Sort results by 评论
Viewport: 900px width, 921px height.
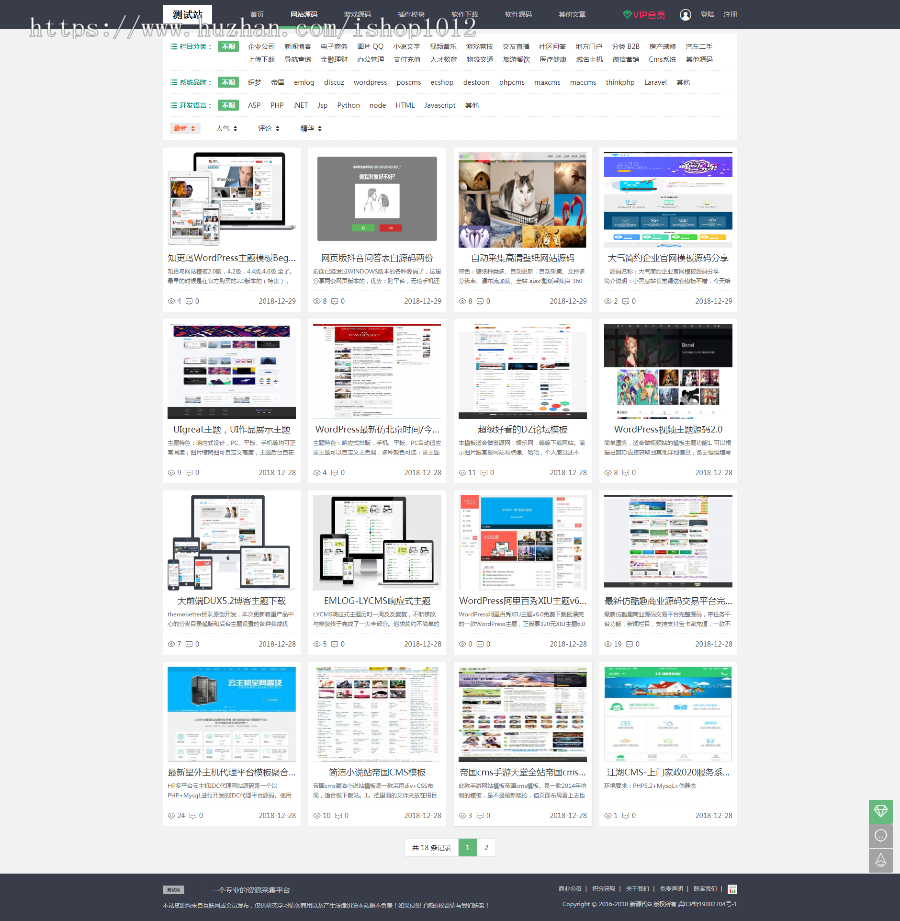(x=269, y=128)
